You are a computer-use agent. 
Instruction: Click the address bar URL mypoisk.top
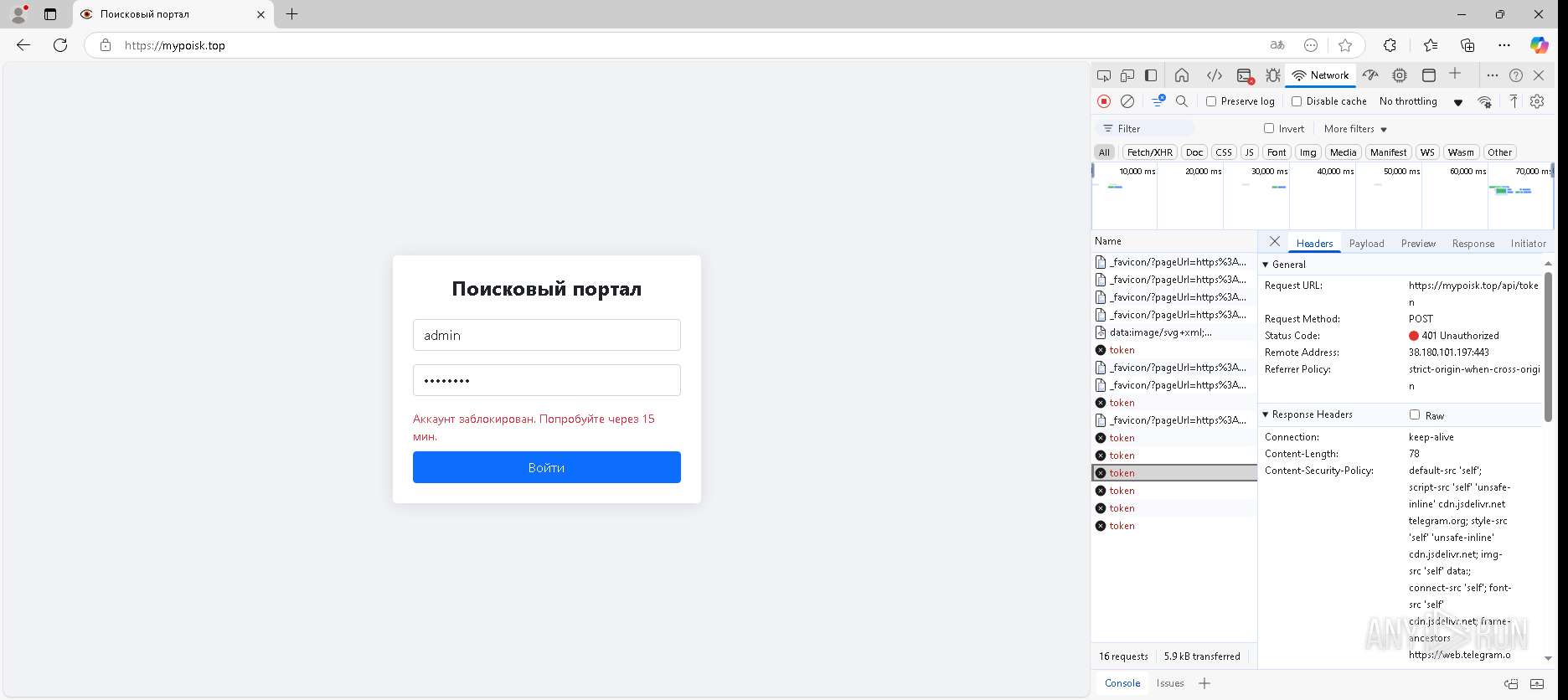(x=174, y=45)
